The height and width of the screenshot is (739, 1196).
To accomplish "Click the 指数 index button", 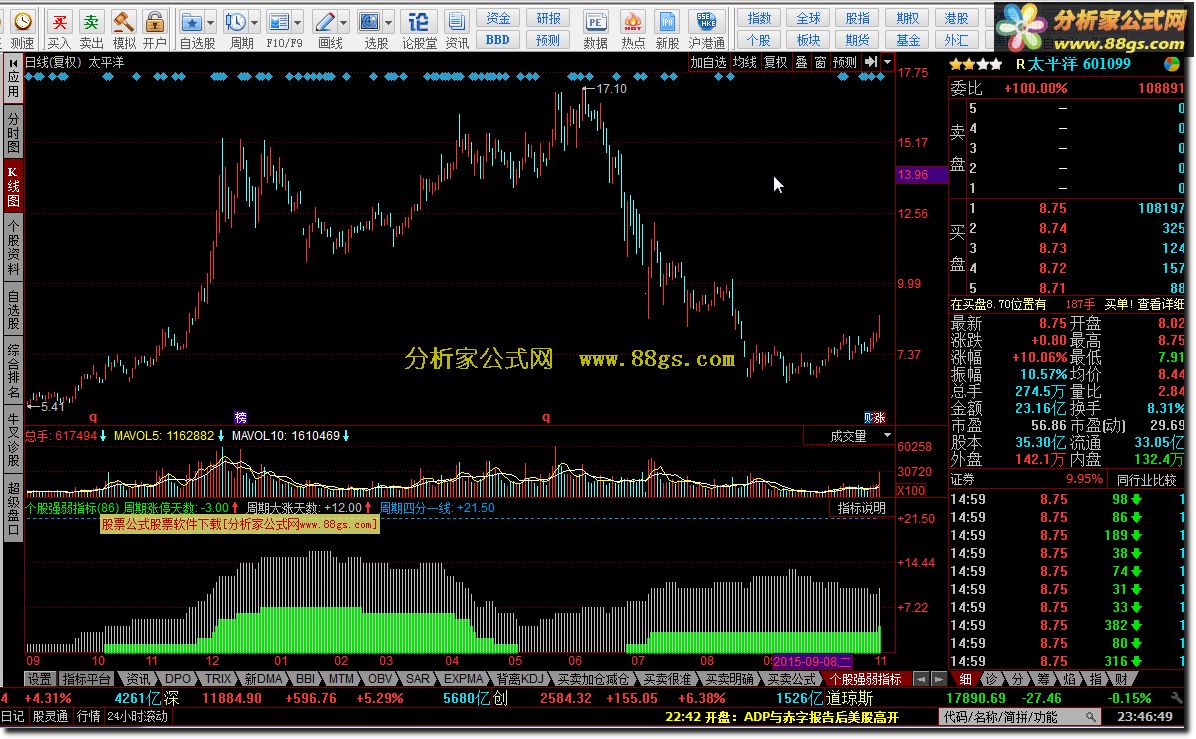I will (x=759, y=18).
